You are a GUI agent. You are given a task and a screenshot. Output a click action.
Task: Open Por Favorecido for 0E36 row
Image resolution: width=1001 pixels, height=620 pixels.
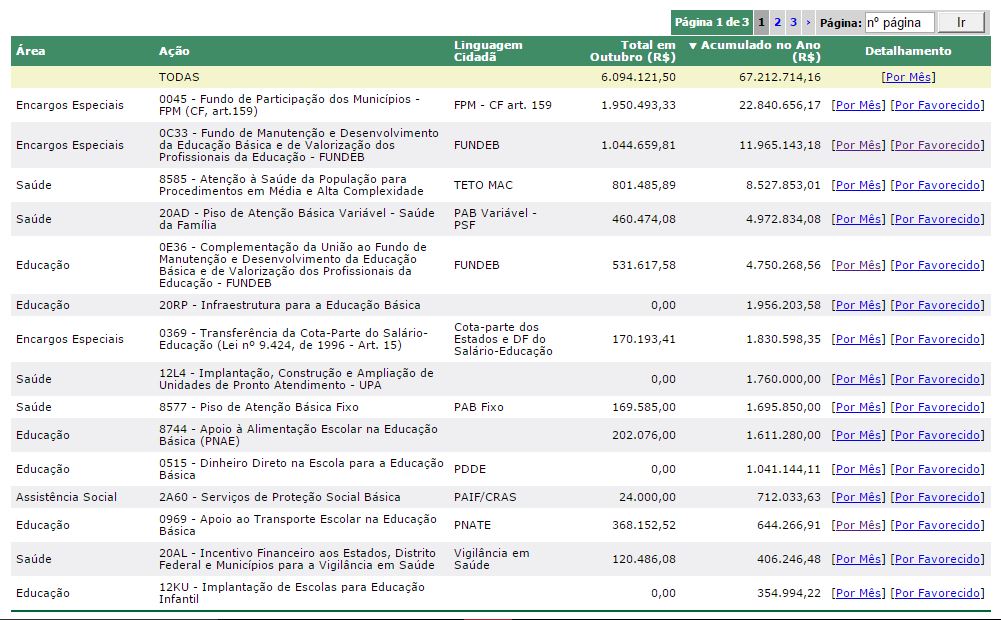coord(937,265)
